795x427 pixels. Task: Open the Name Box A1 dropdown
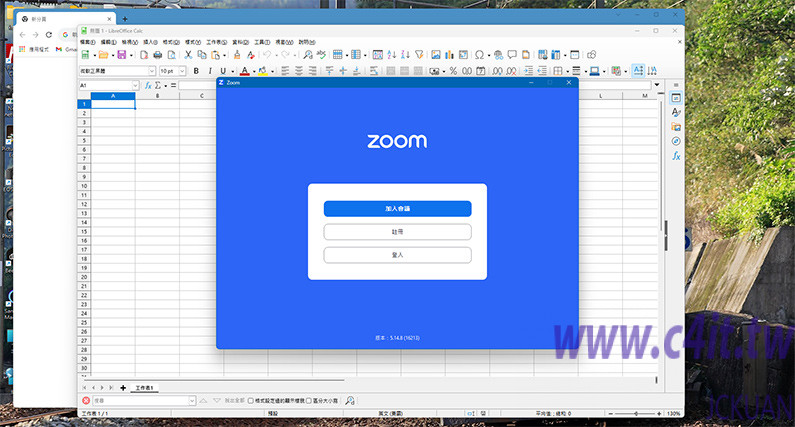[x=135, y=86]
